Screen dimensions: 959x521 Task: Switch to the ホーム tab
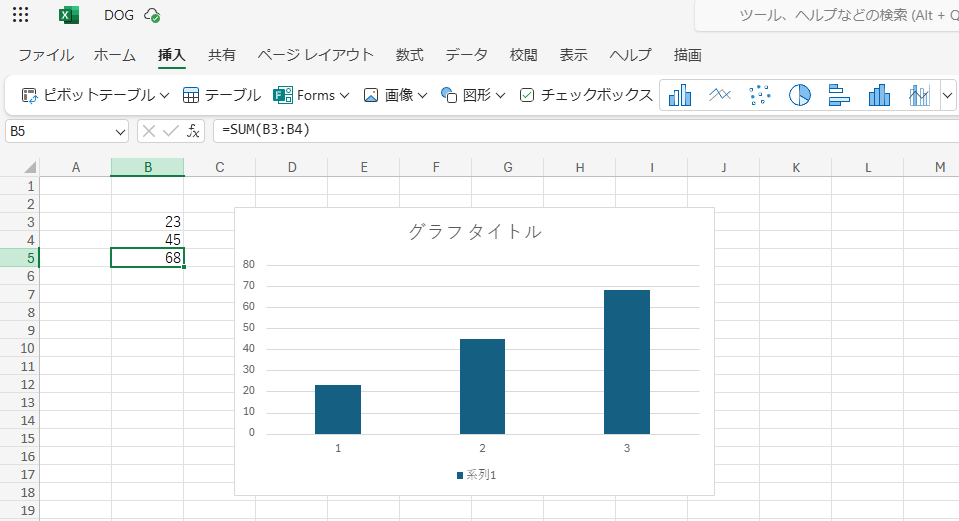tap(114, 55)
